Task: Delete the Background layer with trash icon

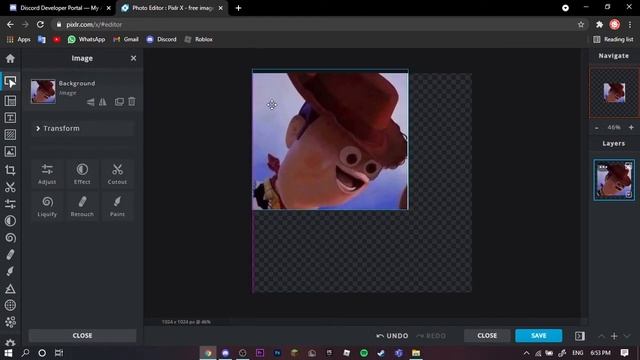Action: click(x=131, y=101)
